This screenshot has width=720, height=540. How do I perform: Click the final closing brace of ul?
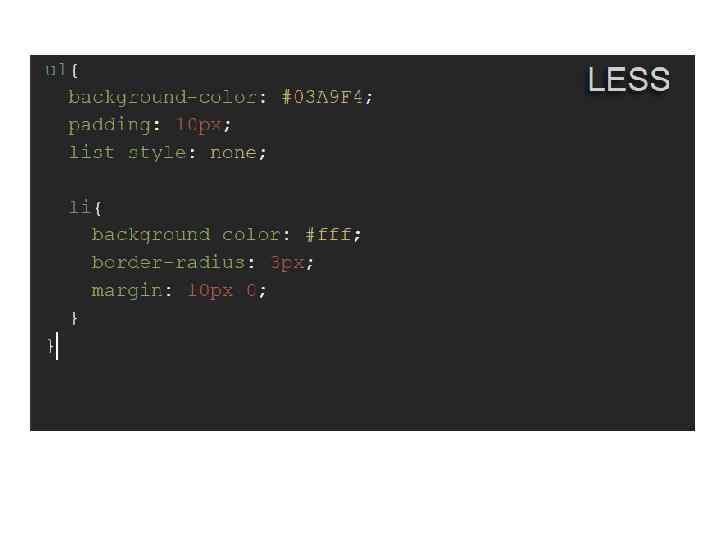click(51, 346)
